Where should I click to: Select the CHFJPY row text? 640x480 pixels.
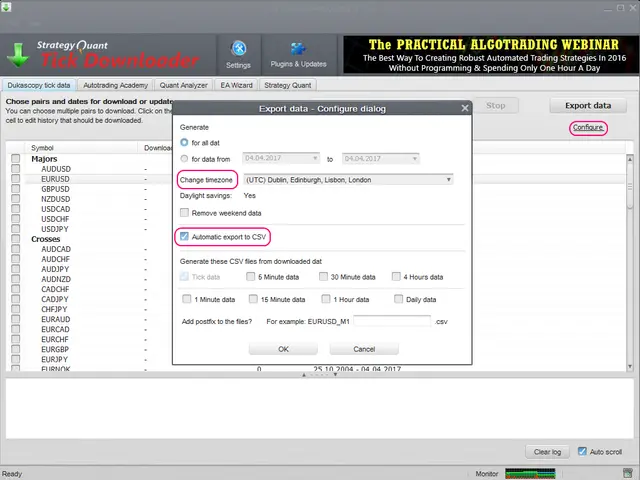click(54, 309)
